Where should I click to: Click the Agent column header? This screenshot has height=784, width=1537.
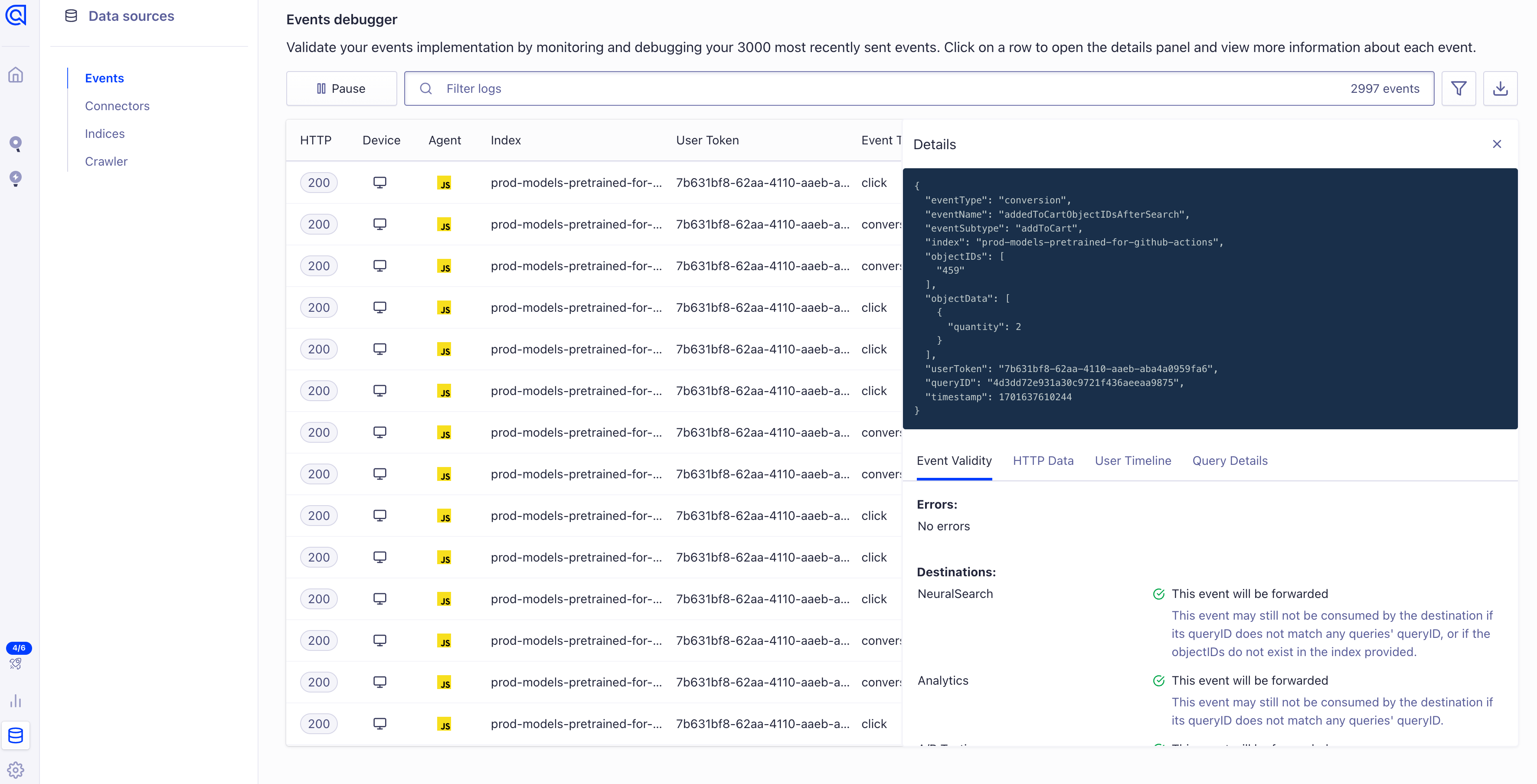[x=445, y=140]
